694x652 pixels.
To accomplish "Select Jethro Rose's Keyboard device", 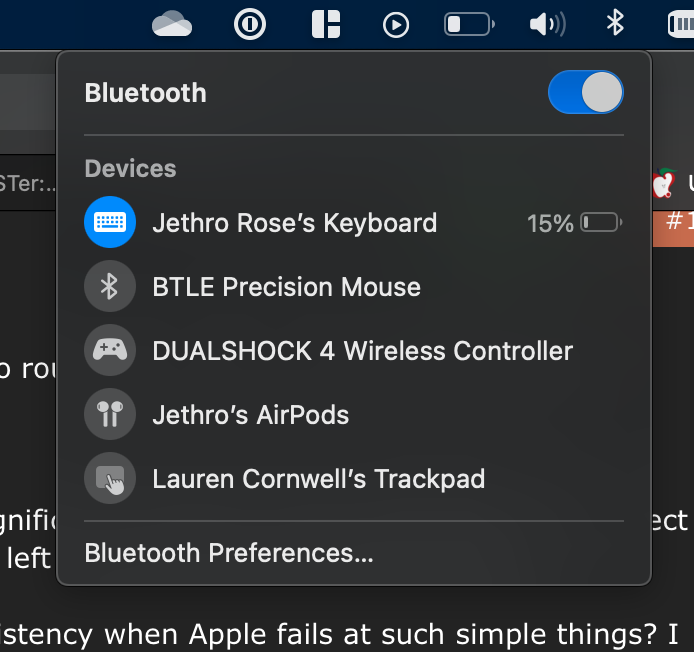I will click(x=294, y=222).
